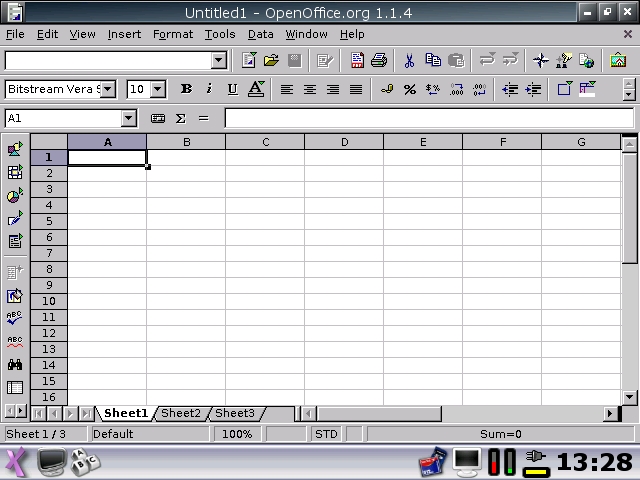
Task: Click the New document icon
Action: [250, 61]
